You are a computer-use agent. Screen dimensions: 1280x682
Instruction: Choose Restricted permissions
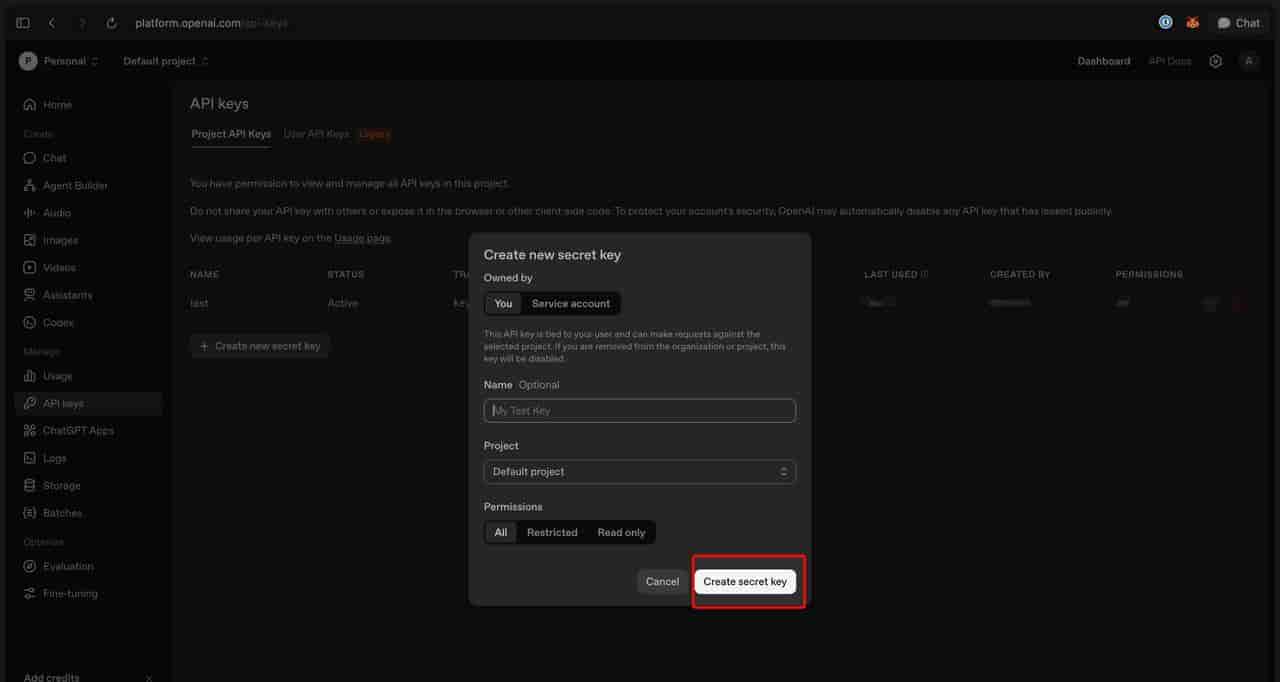click(x=552, y=532)
